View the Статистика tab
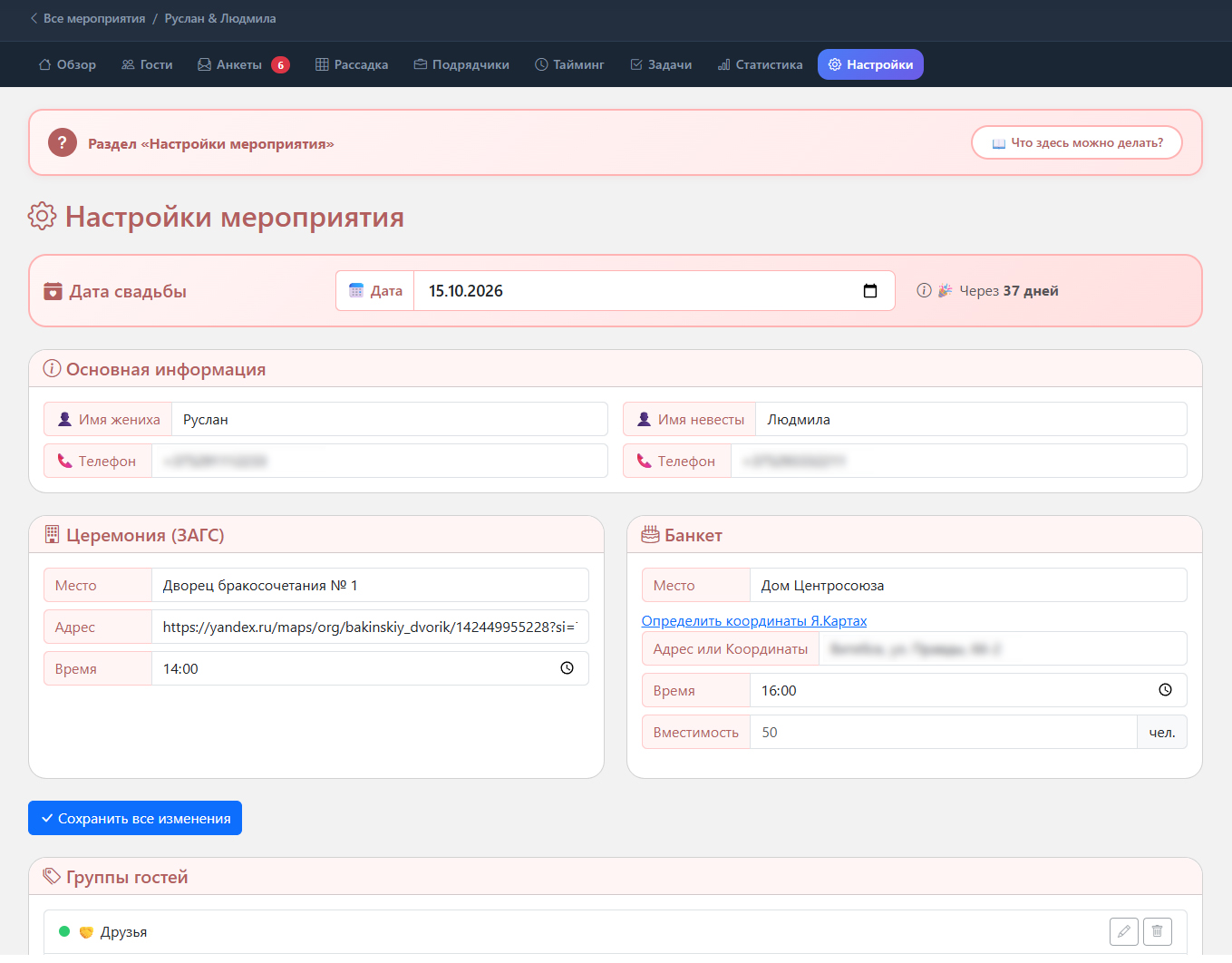The height and width of the screenshot is (963, 1232). [760, 64]
